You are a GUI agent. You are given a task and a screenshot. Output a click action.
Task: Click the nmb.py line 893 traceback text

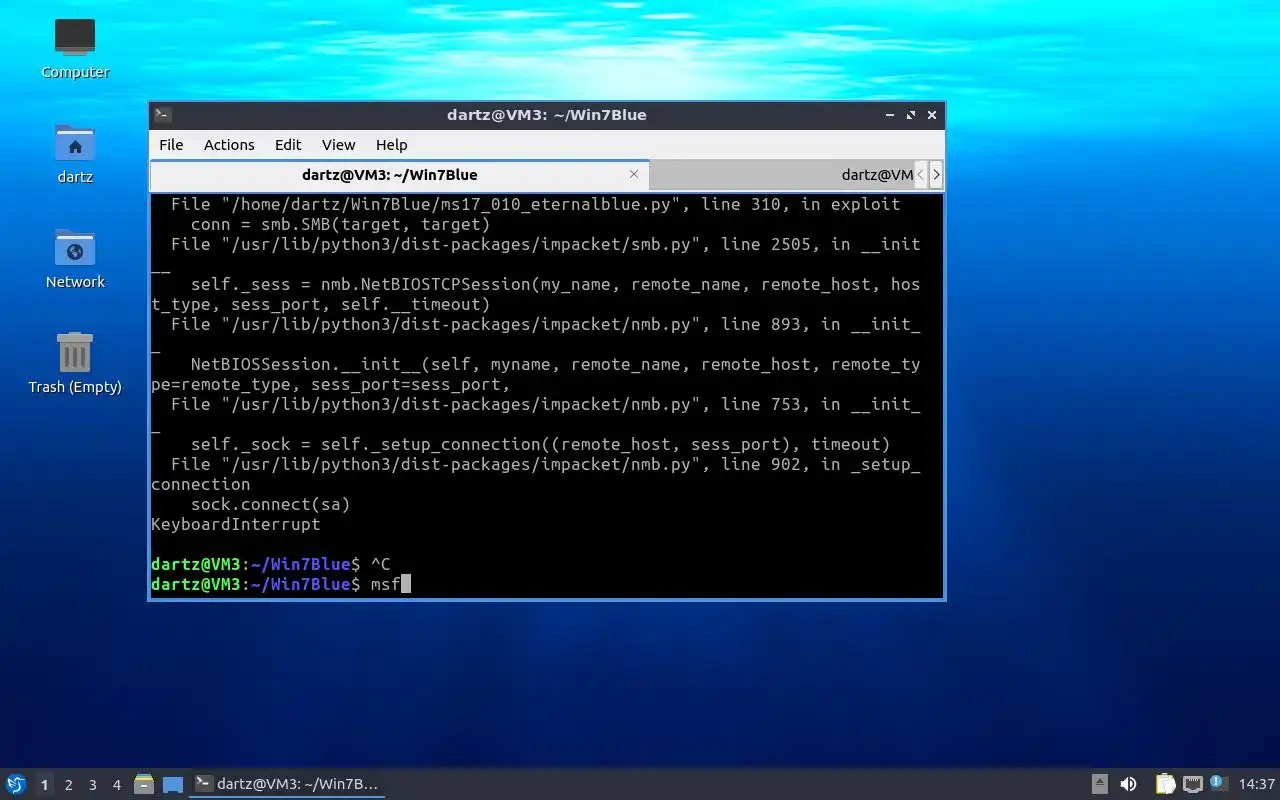(546, 324)
